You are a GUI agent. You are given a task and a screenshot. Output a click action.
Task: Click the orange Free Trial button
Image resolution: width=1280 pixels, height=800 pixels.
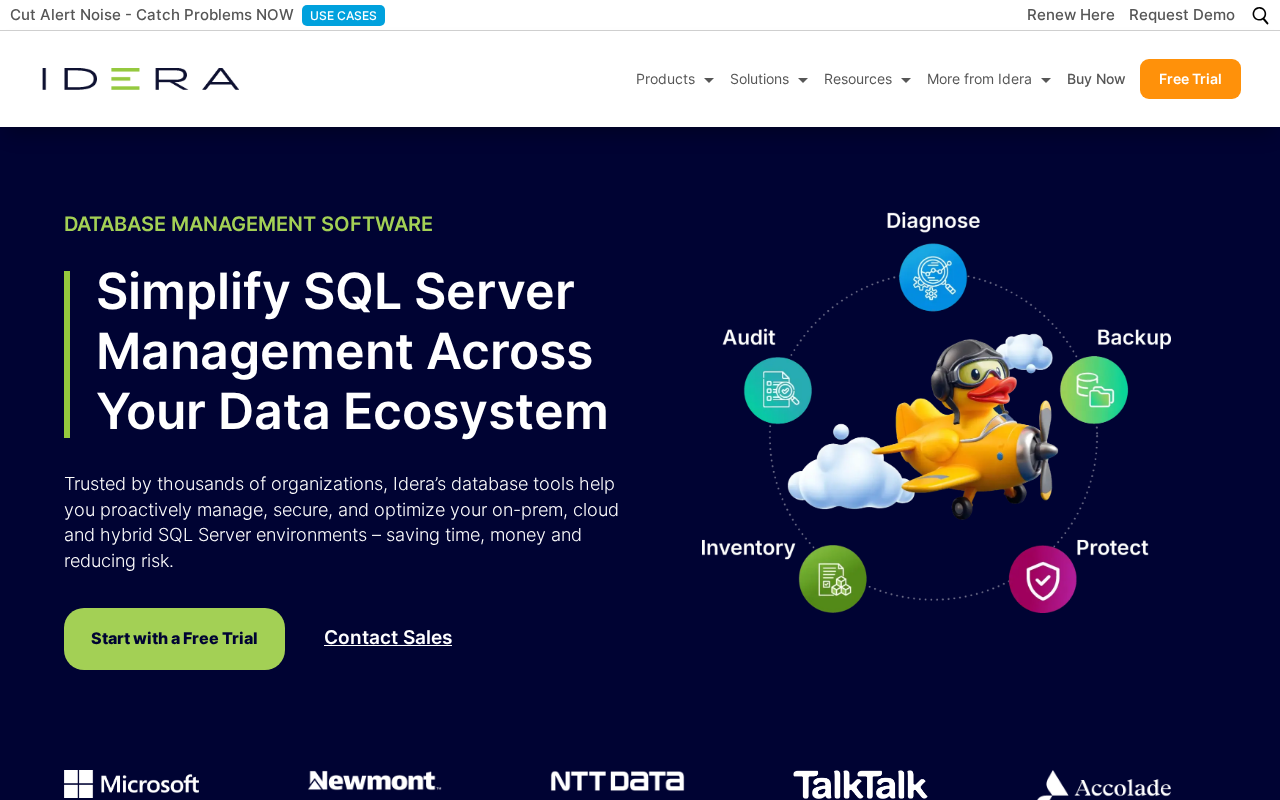pos(1190,79)
